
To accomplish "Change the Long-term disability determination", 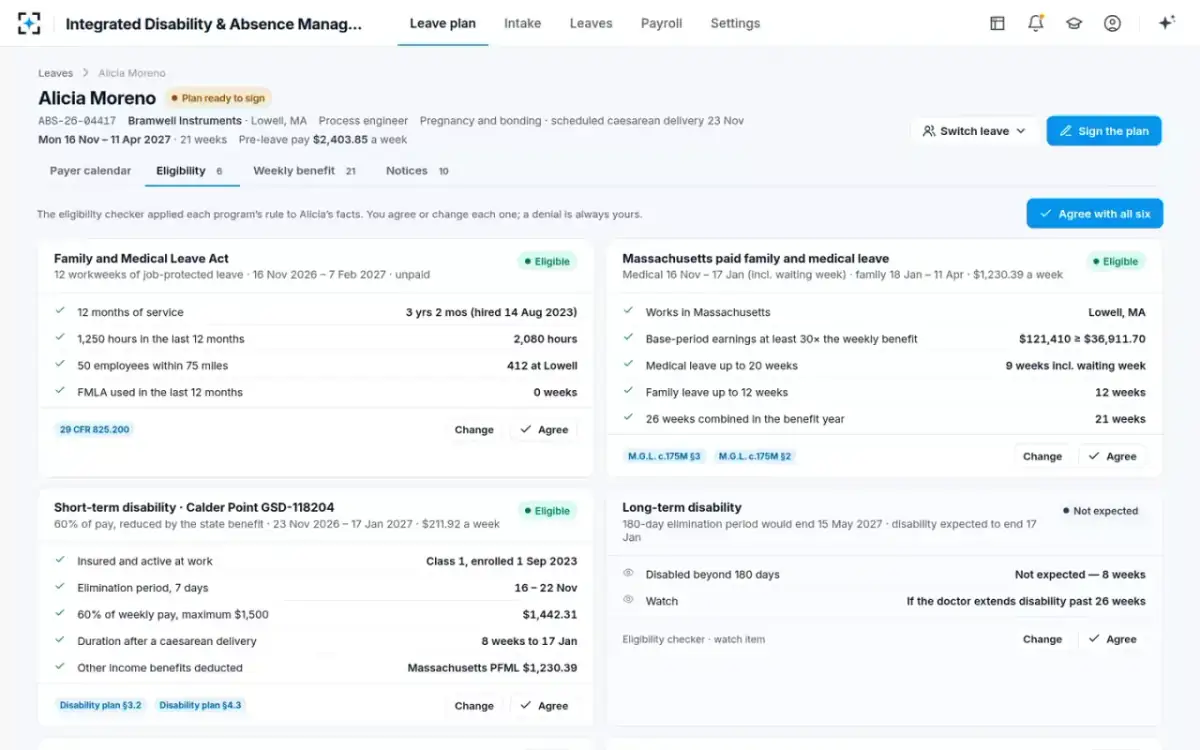I will [1042, 639].
